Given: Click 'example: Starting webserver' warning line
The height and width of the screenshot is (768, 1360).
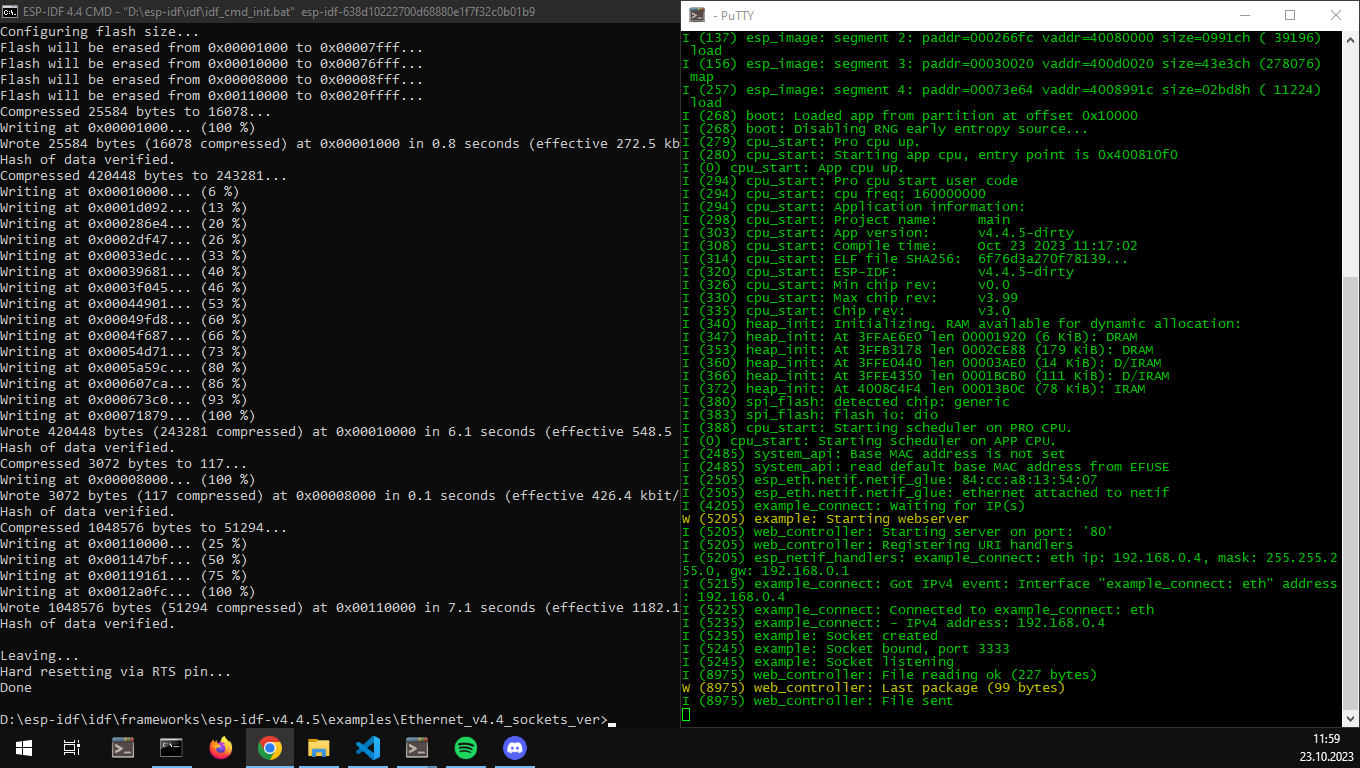Looking at the screenshot, I should (x=825, y=519).
